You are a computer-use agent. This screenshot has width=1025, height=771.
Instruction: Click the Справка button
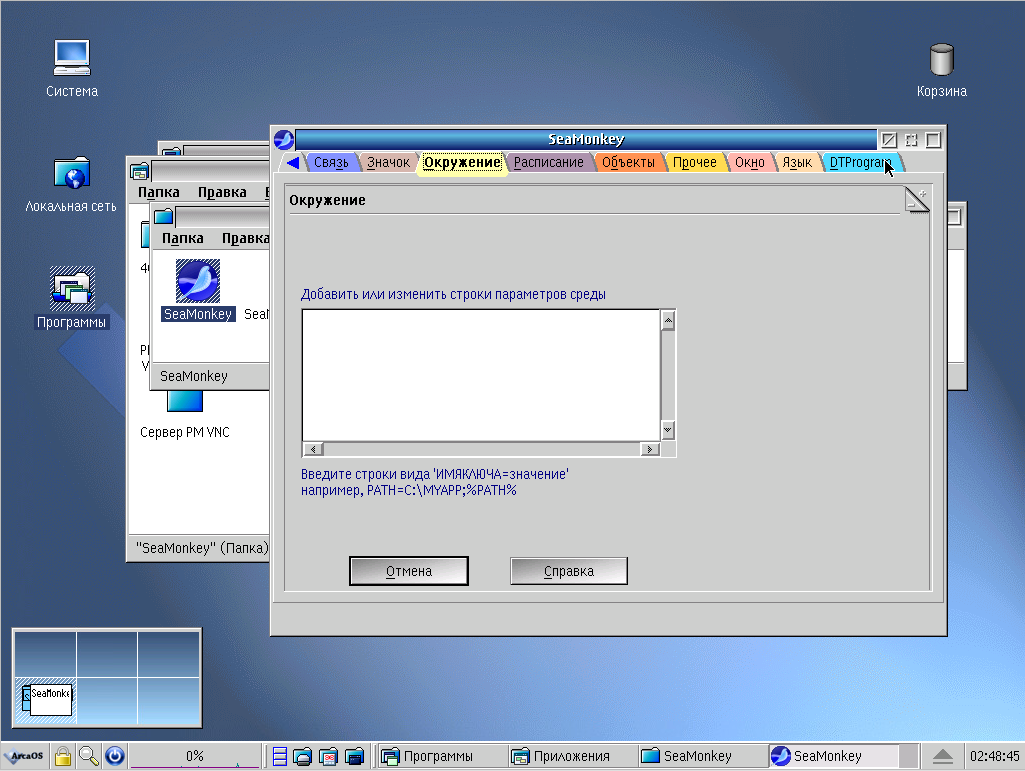point(569,571)
